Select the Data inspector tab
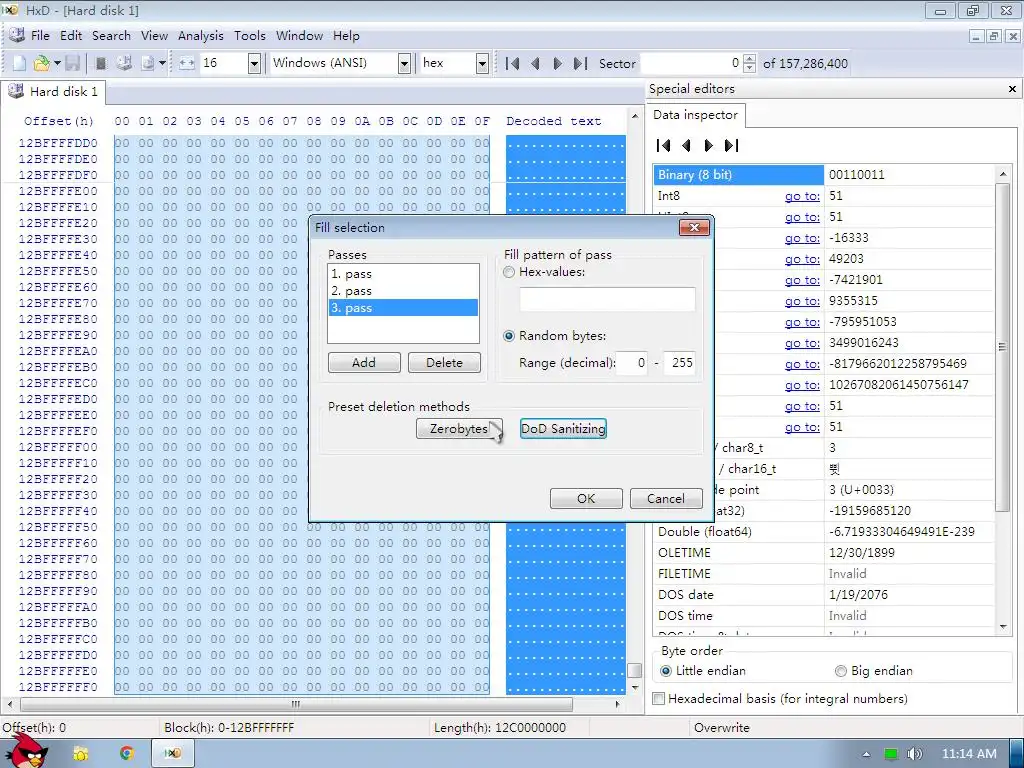The width and height of the screenshot is (1024, 768). (696, 115)
